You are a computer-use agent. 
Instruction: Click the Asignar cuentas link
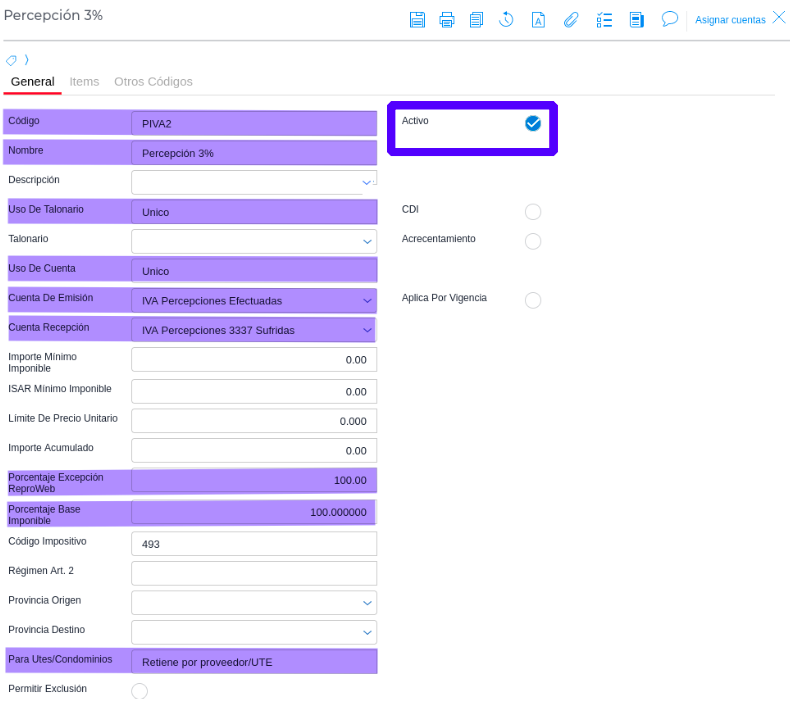[730, 20]
